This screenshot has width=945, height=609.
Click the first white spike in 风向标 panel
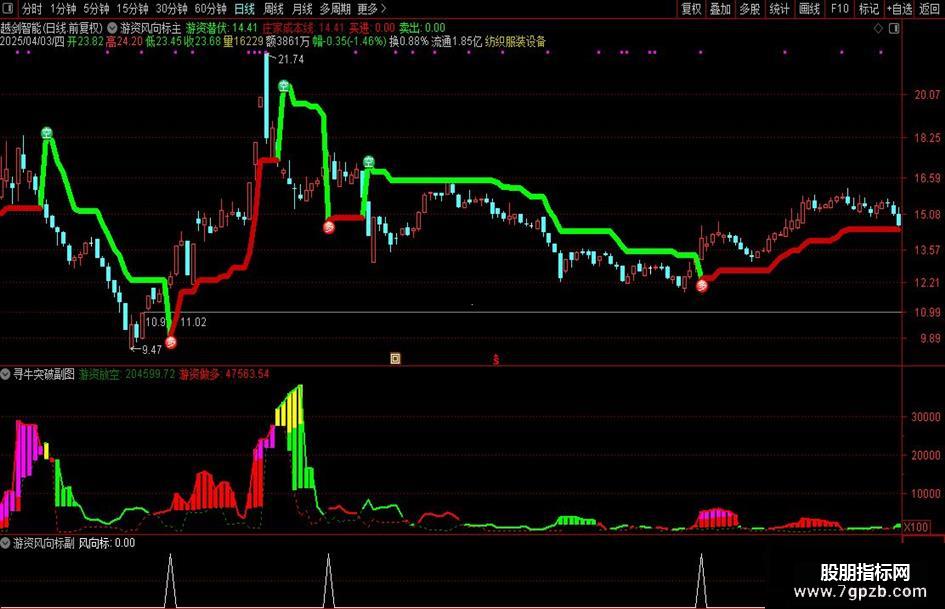(170, 581)
